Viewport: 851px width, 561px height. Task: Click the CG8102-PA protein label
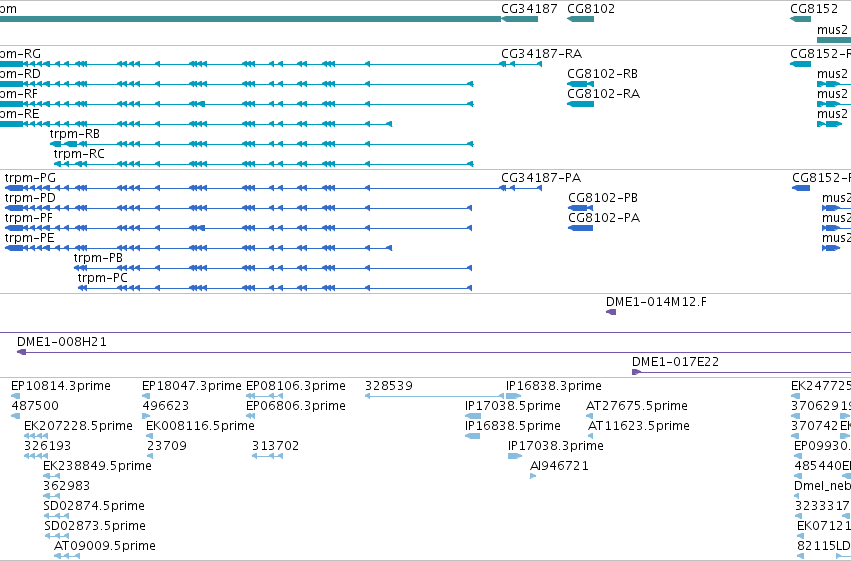(x=604, y=218)
